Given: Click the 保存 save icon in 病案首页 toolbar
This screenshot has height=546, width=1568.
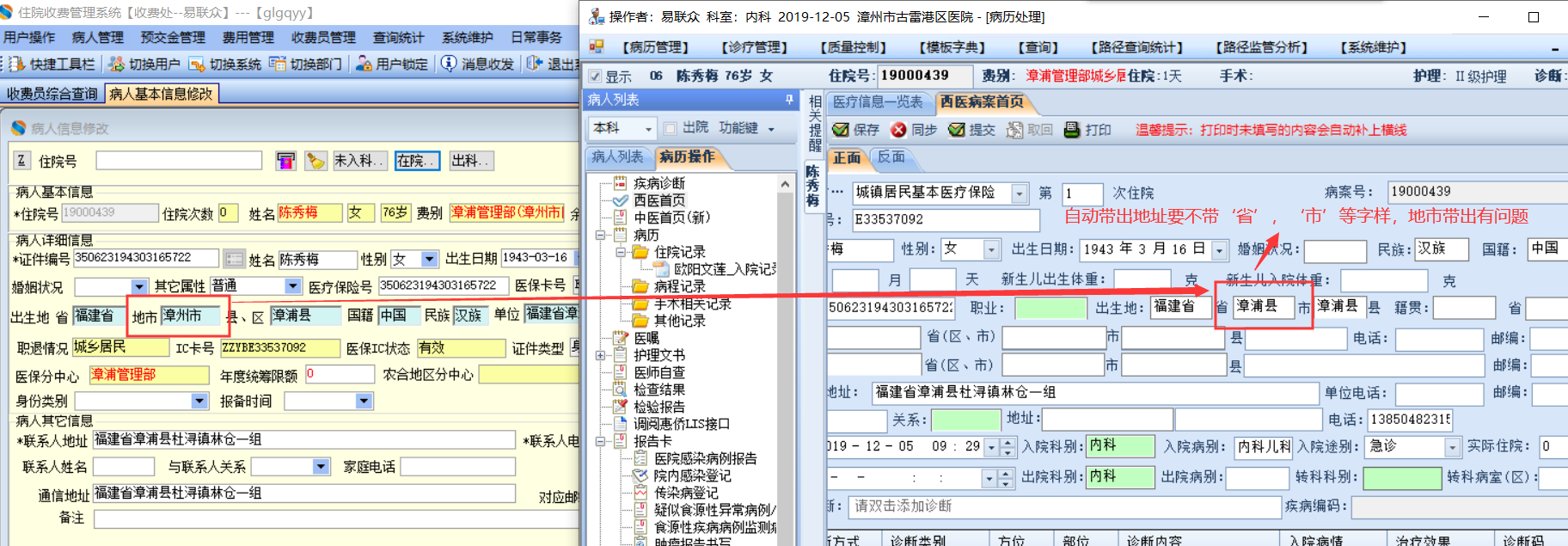Looking at the screenshot, I should (841, 130).
